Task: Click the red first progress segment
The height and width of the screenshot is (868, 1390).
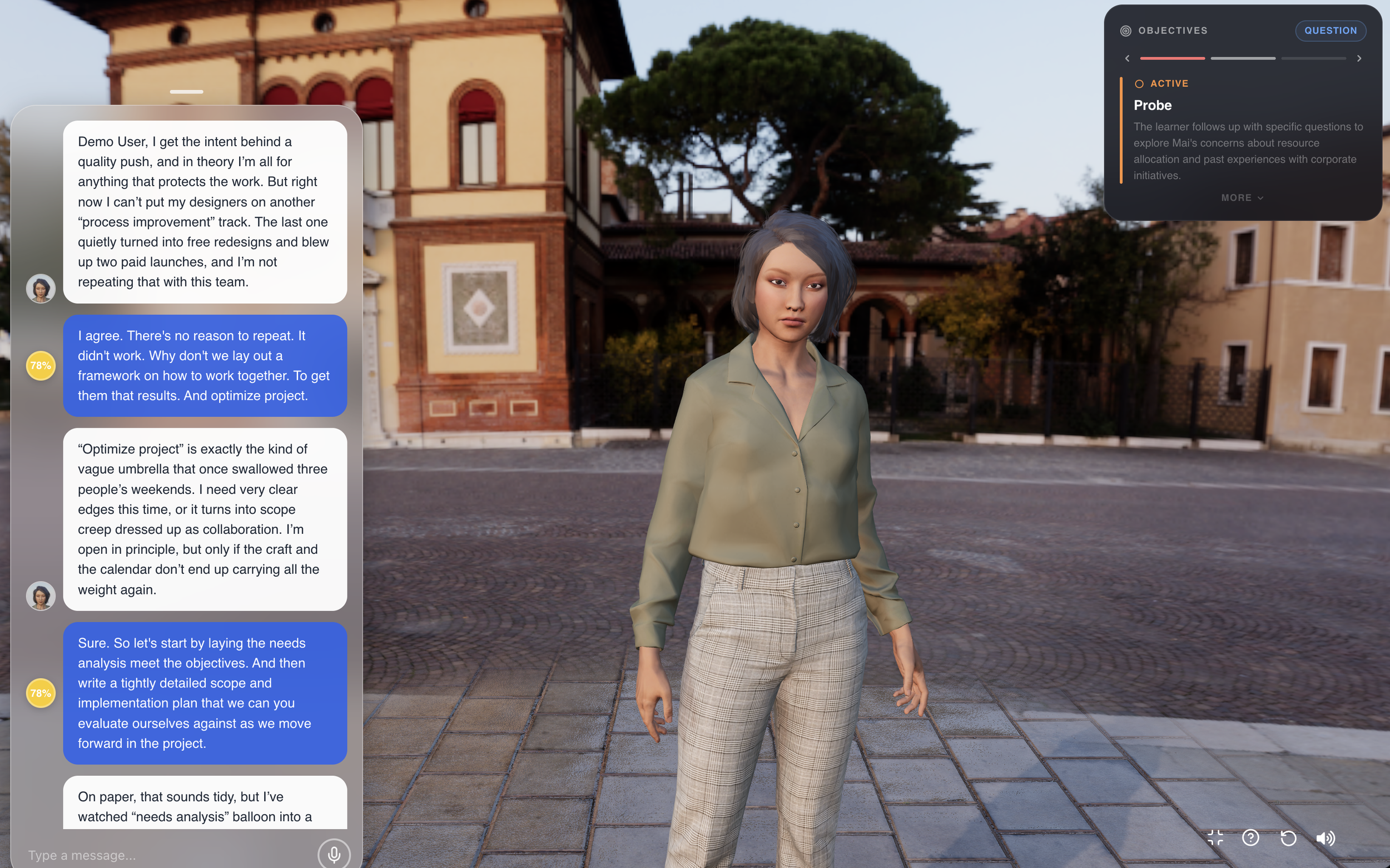Action: (x=1173, y=58)
